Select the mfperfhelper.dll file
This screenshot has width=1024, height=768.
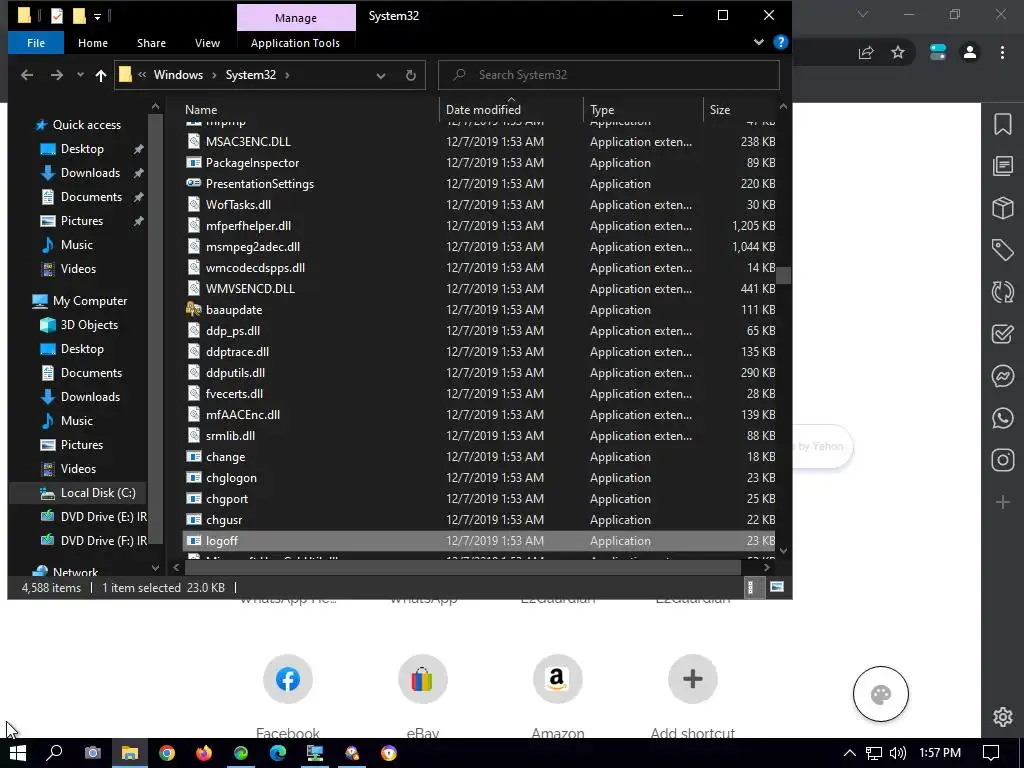tap(248, 226)
